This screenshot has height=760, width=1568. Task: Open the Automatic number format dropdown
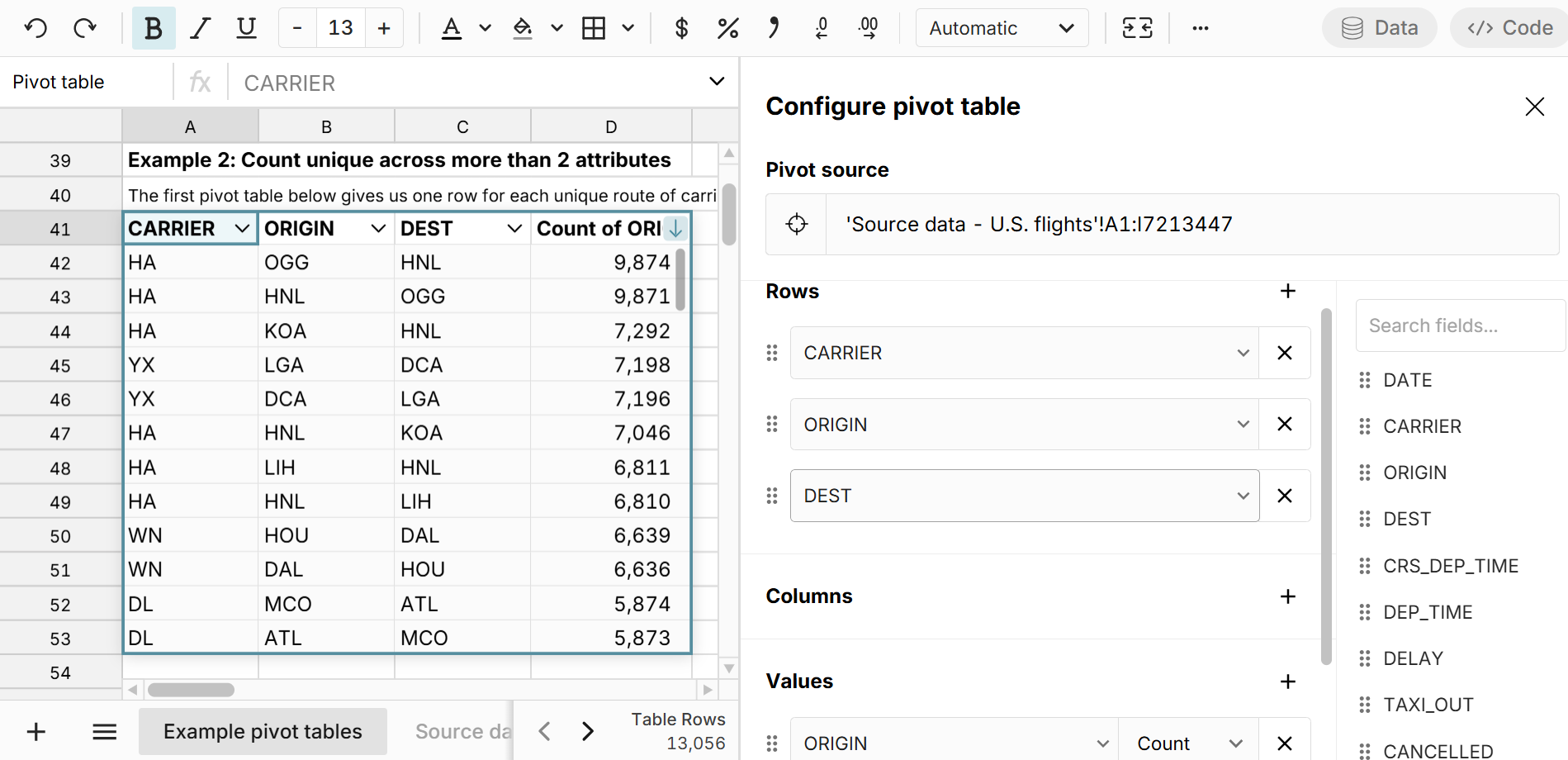1002,28
